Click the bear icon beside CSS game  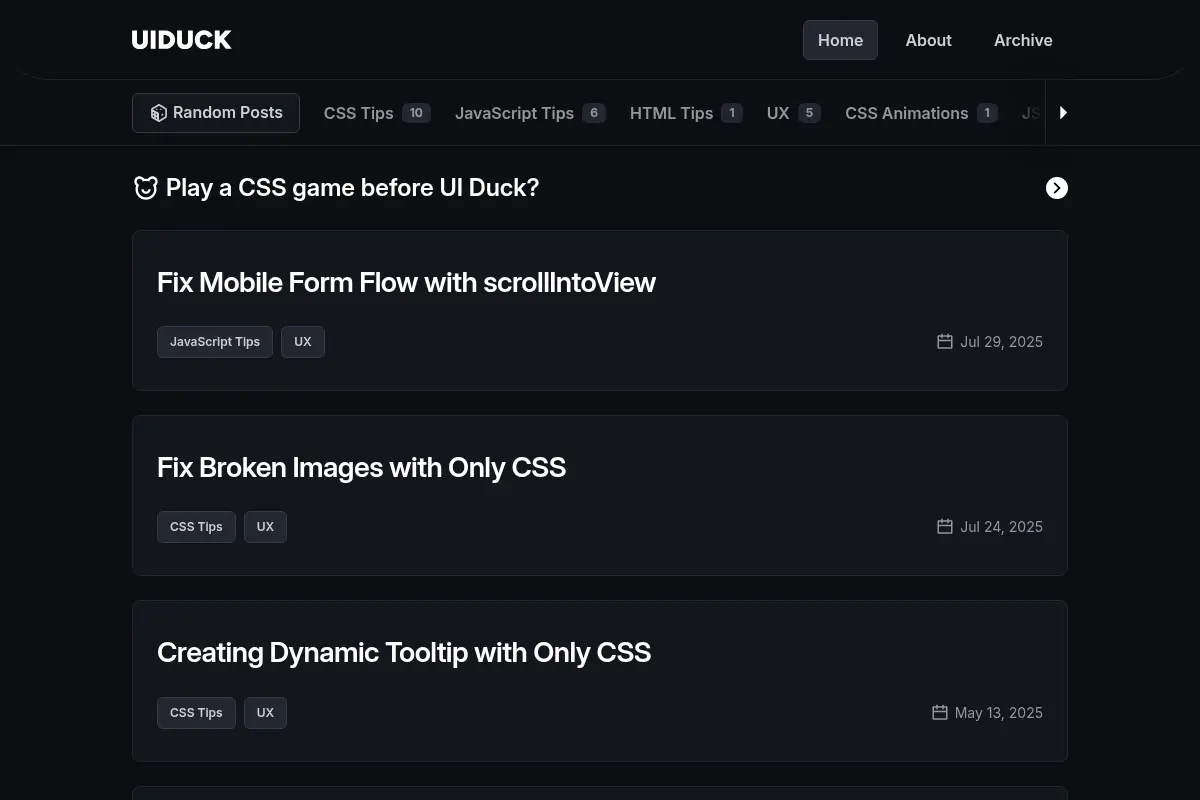(146, 188)
